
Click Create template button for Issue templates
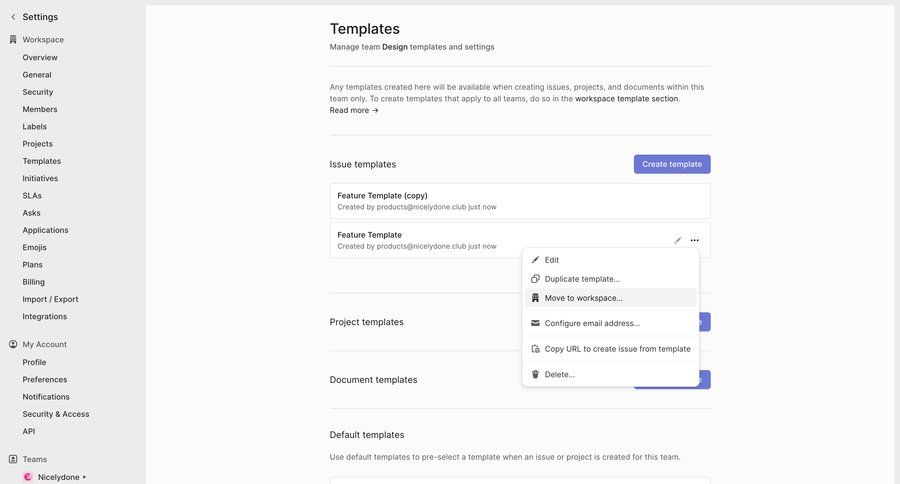pos(672,164)
